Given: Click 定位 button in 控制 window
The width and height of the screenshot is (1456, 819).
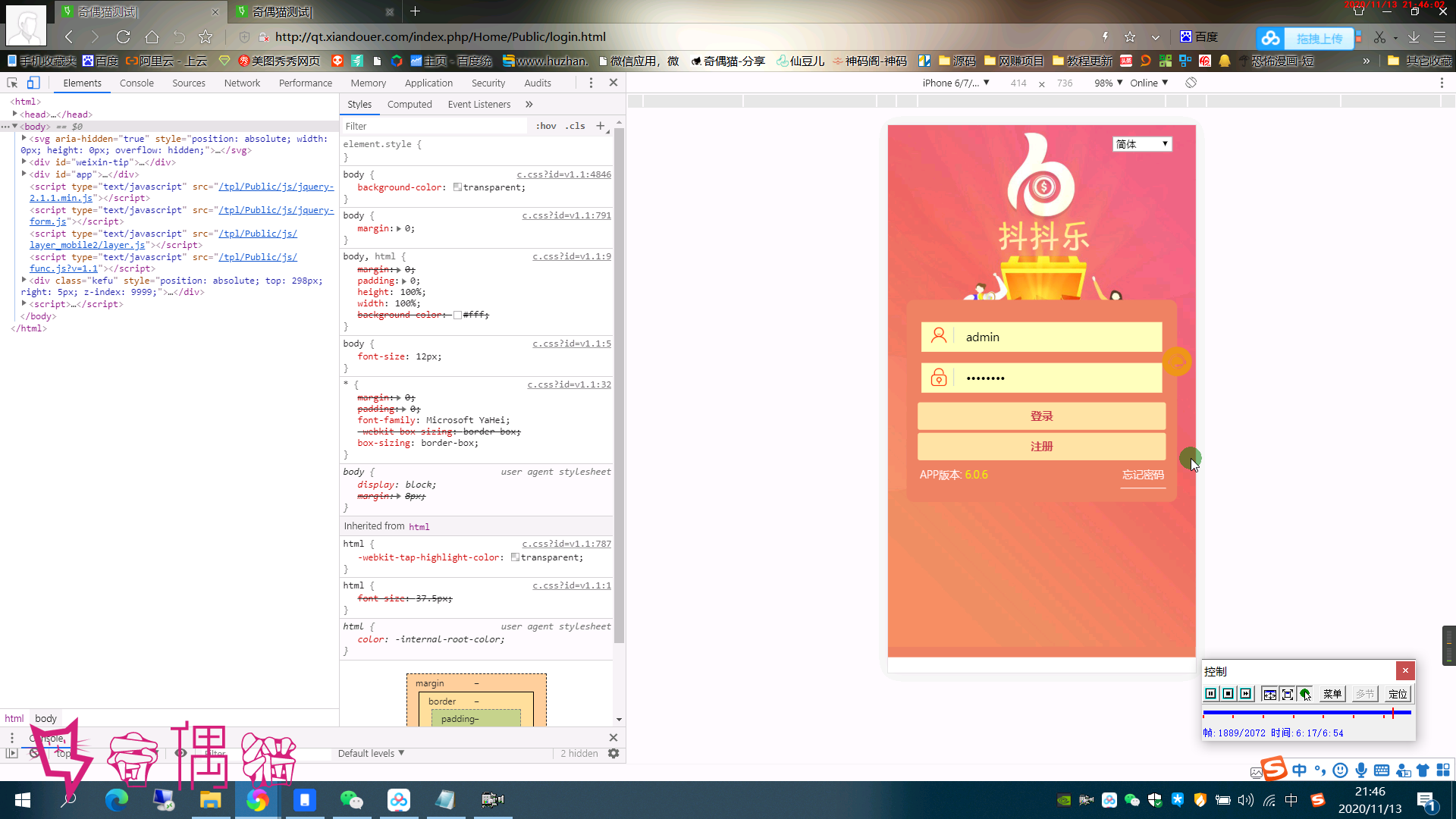Looking at the screenshot, I should 1398,694.
